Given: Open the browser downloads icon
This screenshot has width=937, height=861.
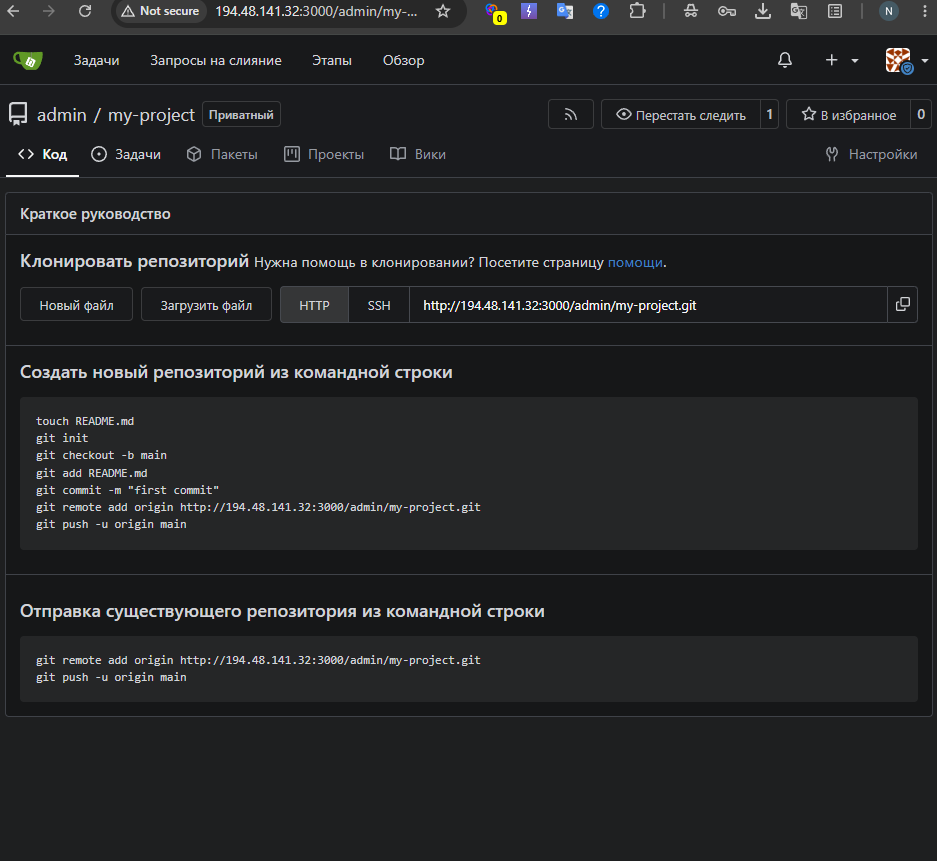Looking at the screenshot, I should tap(763, 11).
